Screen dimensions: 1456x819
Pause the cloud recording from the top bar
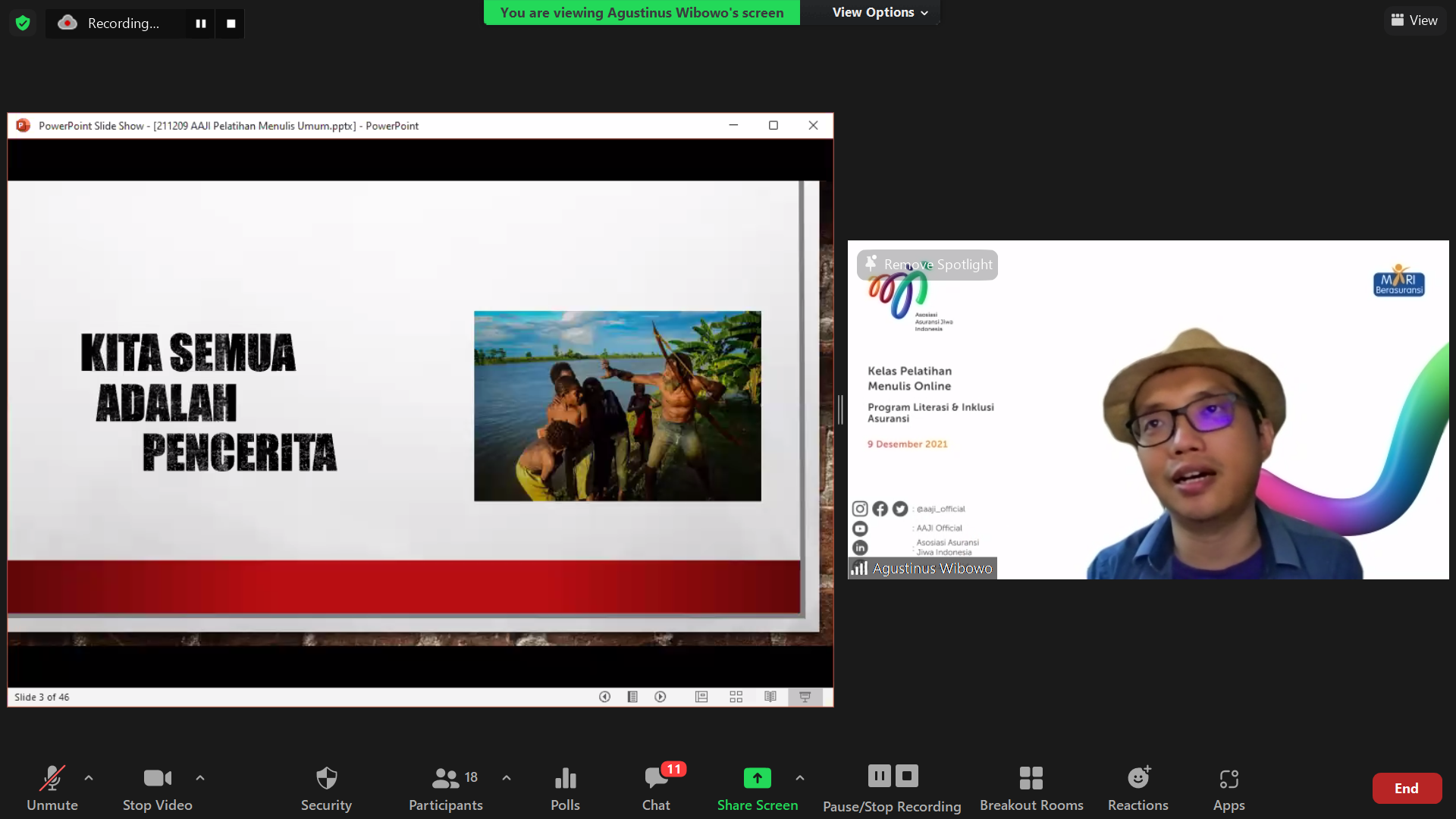[201, 24]
